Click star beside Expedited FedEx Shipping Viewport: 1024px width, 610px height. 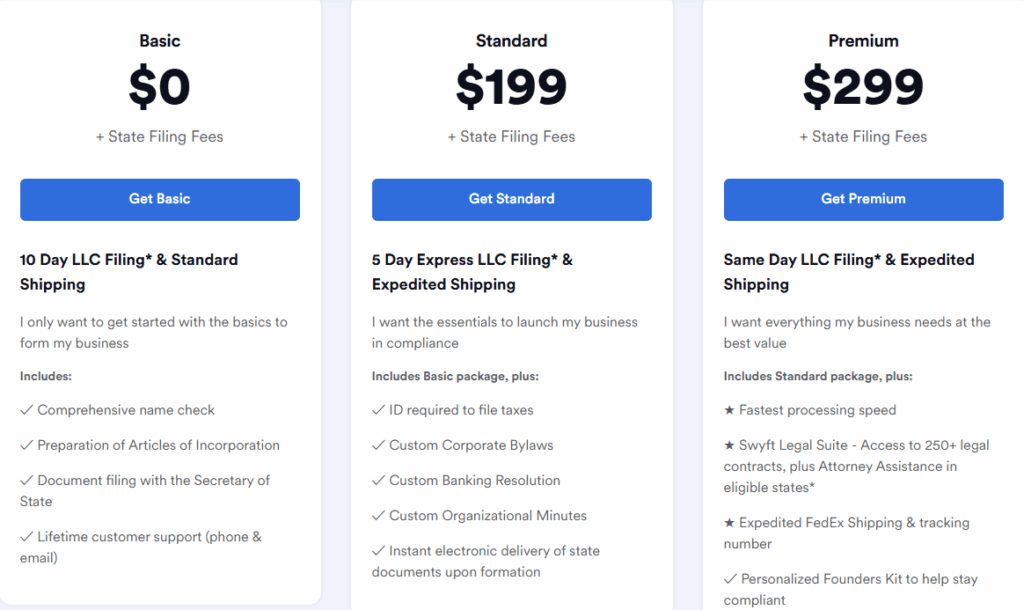(x=729, y=523)
